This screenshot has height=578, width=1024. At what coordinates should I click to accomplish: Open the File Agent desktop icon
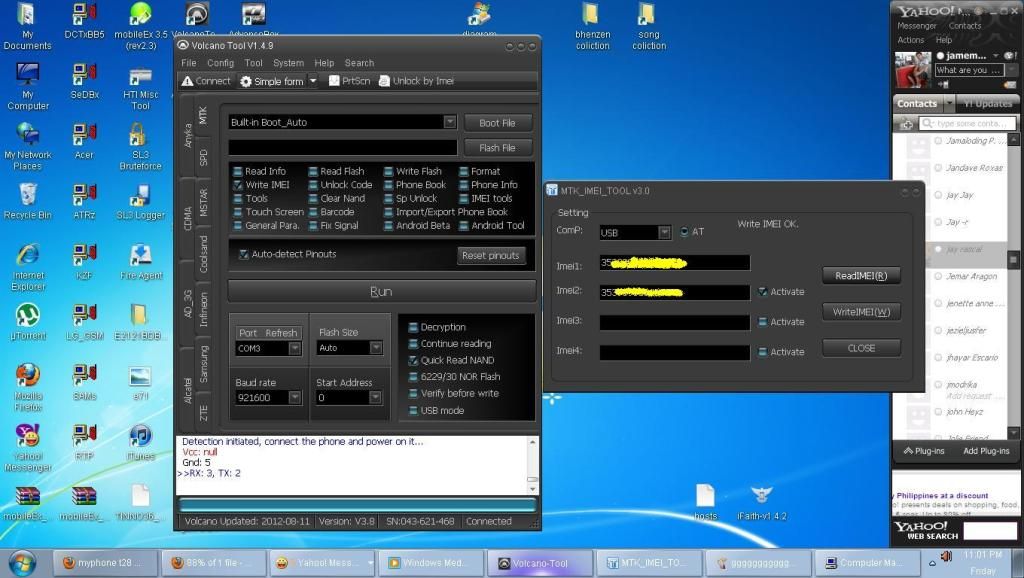pyautogui.click(x=141, y=262)
